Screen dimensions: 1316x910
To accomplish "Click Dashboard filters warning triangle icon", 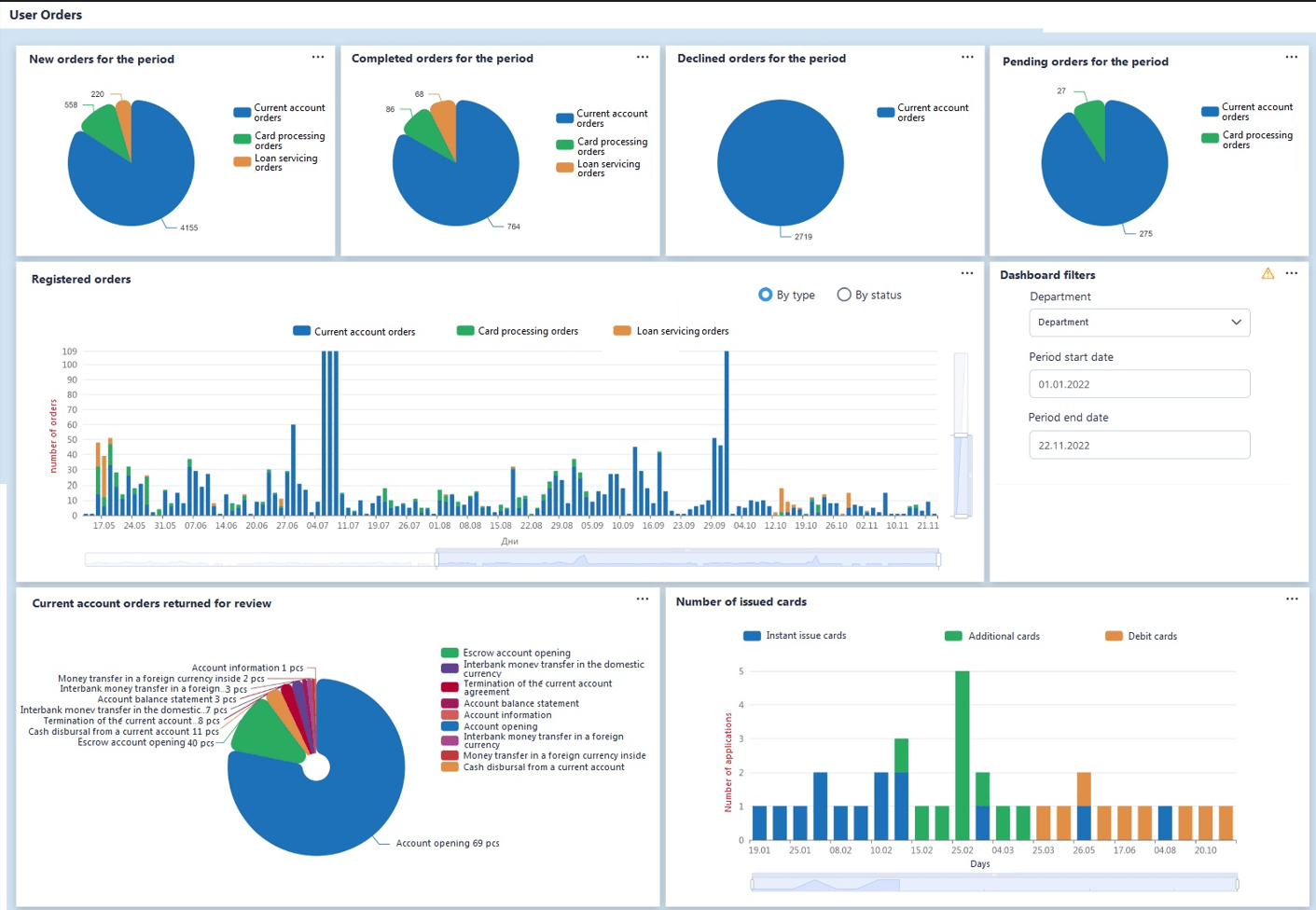I will coord(1268,273).
